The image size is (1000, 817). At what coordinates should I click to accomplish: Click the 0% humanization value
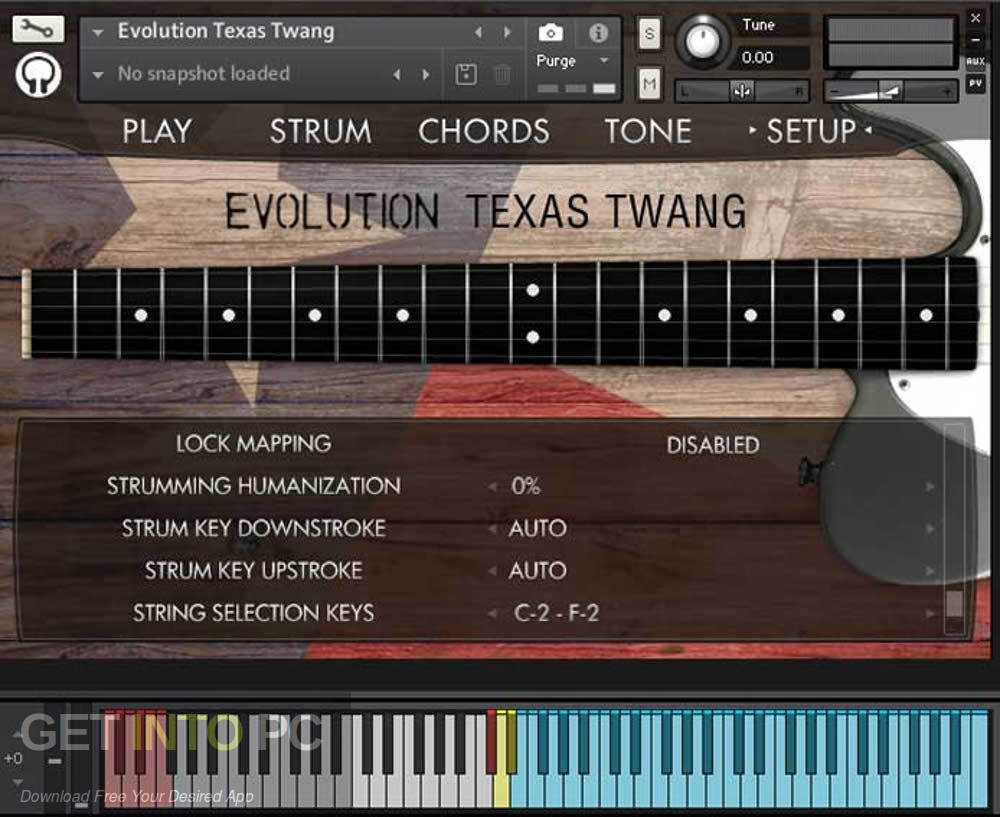click(x=526, y=487)
